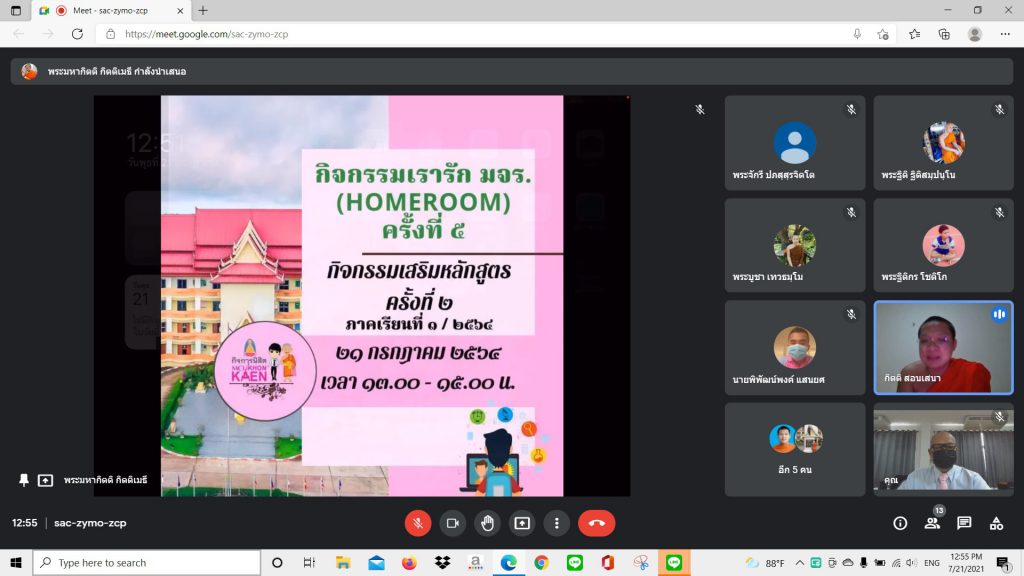Open the Edge Favorites list
The width and height of the screenshot is (1024, 576).
point(914,34)
